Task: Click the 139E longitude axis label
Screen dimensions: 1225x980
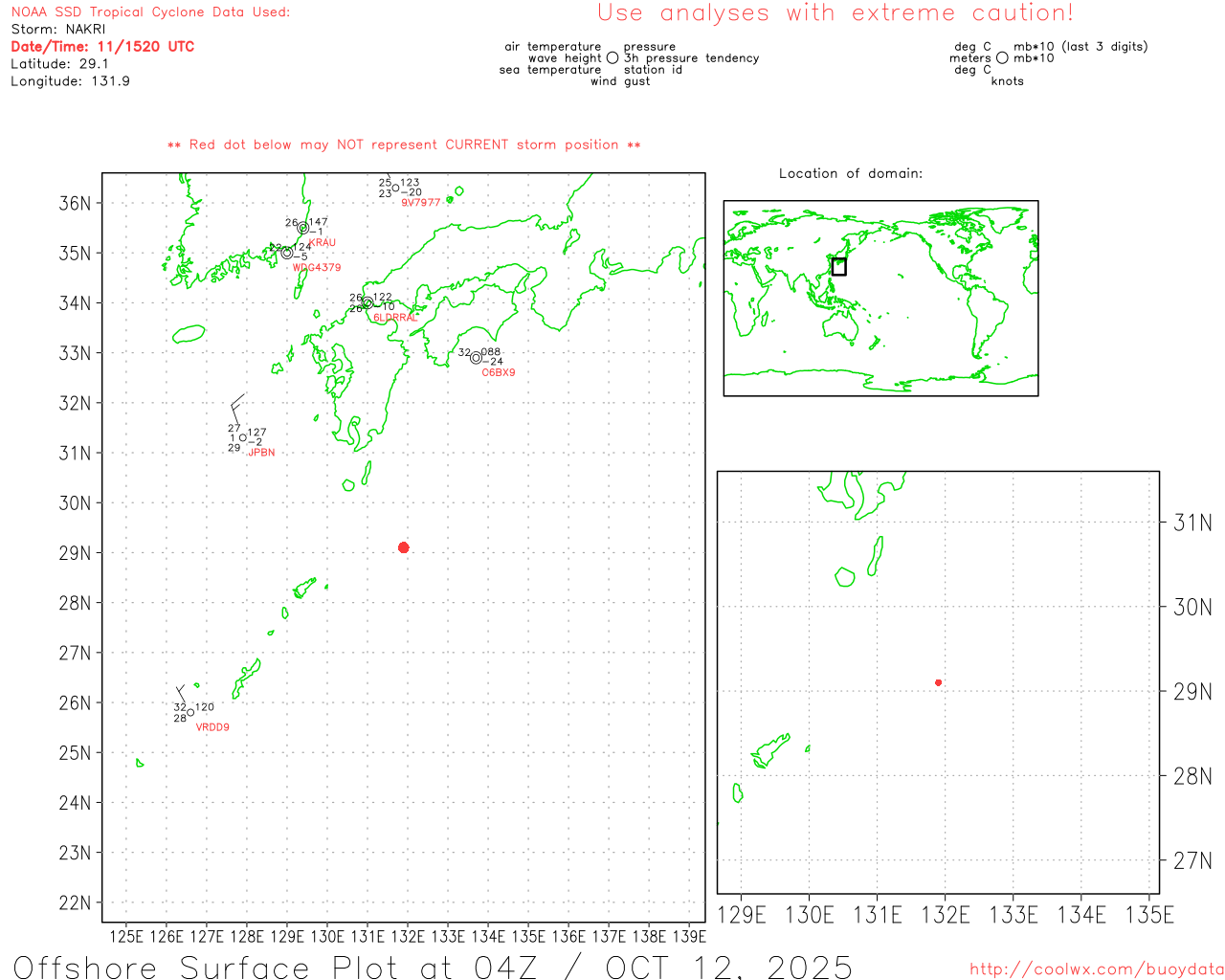Action: click(x=689, y=936)
